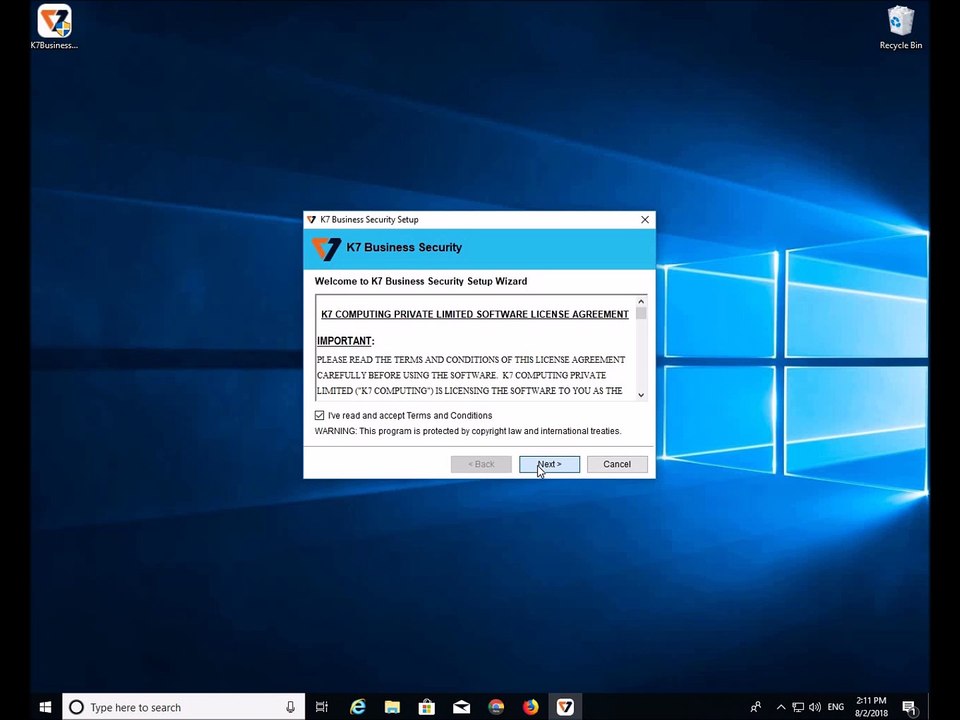The image size is (960, 720).
Task: Click the license agreement scrollbar thumb
Action: coord(641,313)
